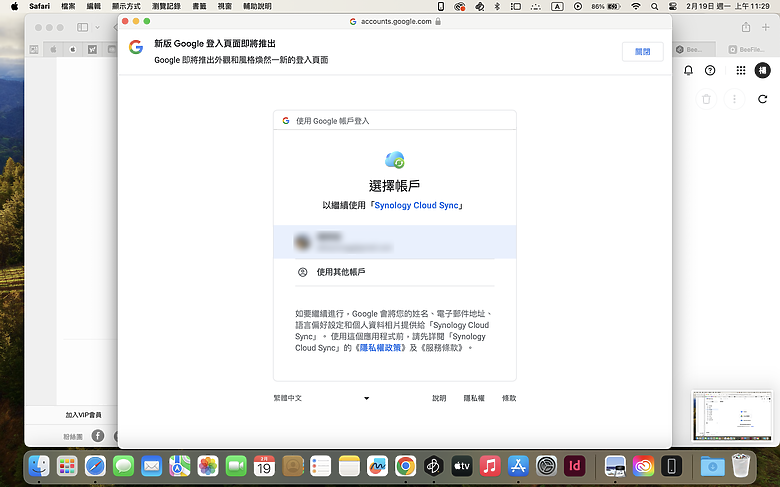Open Spotlight search magnifier icon
This screenshot has height=487, width=780.
[655, 6]
